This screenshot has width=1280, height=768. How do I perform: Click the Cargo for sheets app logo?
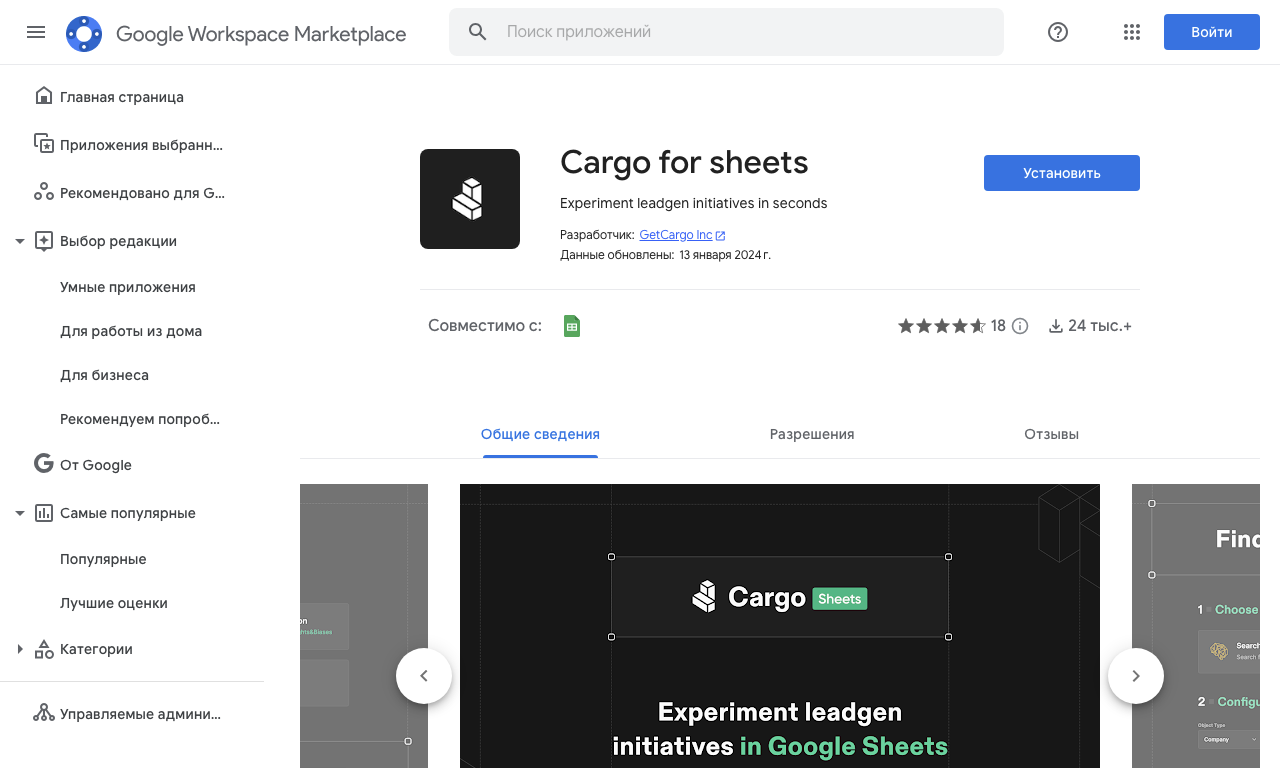(x=470, y=199)
